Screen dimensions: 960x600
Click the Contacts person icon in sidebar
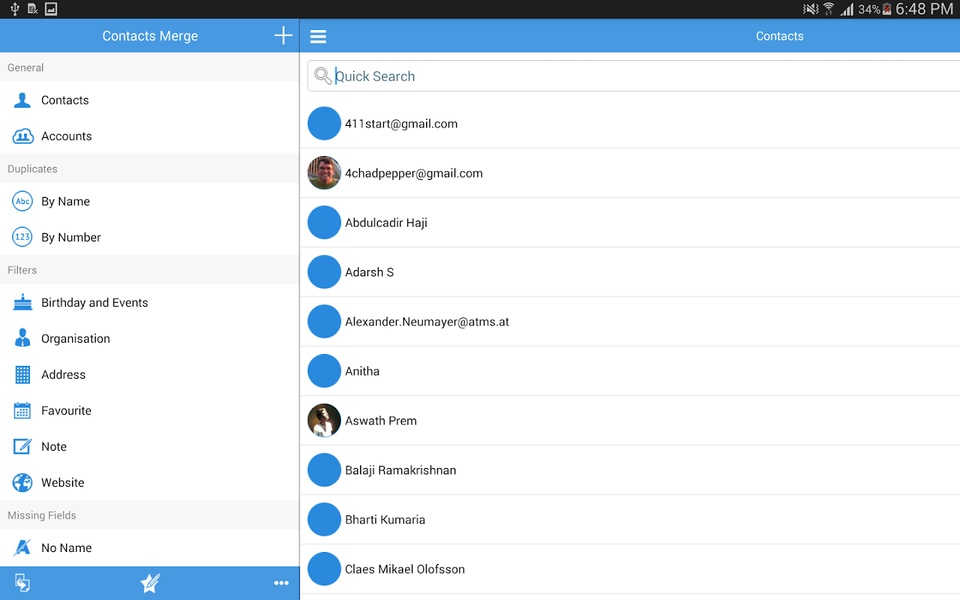tap(22, 100)
